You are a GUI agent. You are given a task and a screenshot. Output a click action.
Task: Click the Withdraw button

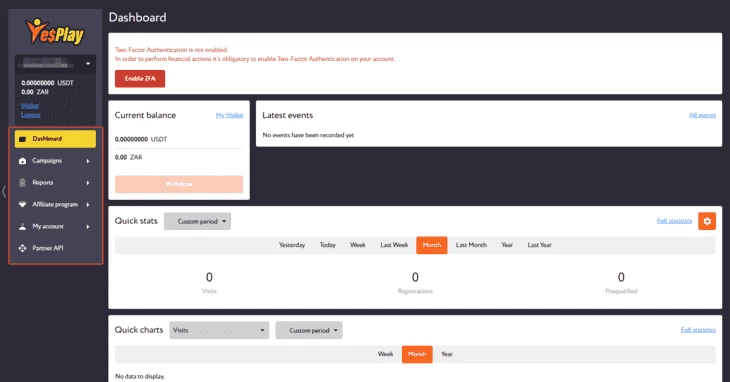tap(179, 184)
